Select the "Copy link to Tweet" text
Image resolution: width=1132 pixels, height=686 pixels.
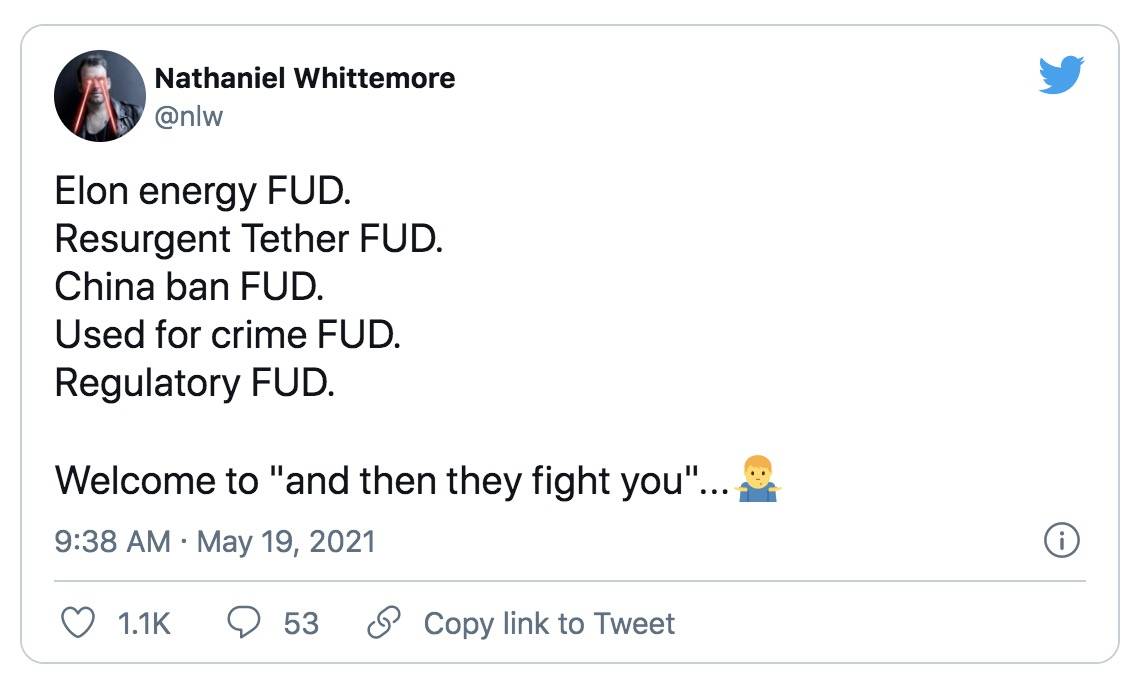click(x=549, y=623)
